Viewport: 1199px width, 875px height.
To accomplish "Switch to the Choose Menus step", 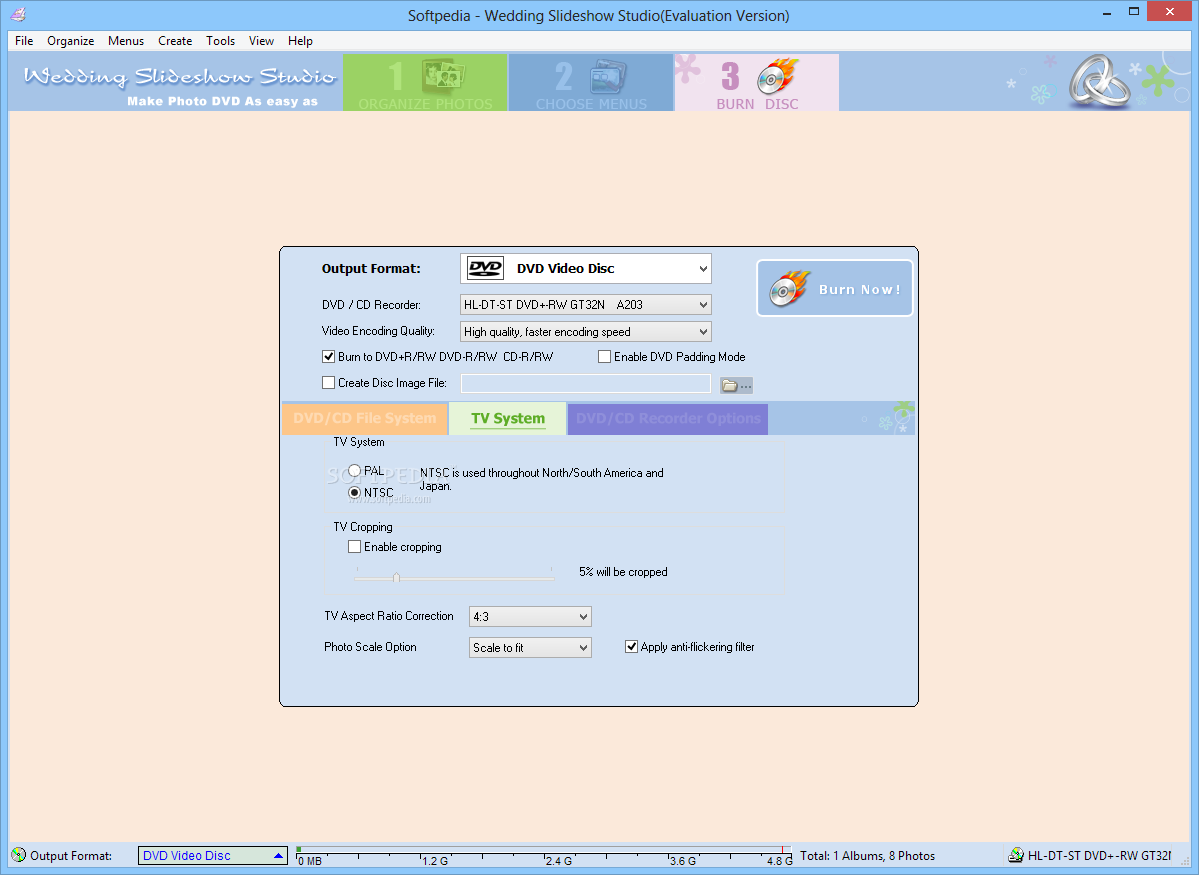I will coord(590,83).
